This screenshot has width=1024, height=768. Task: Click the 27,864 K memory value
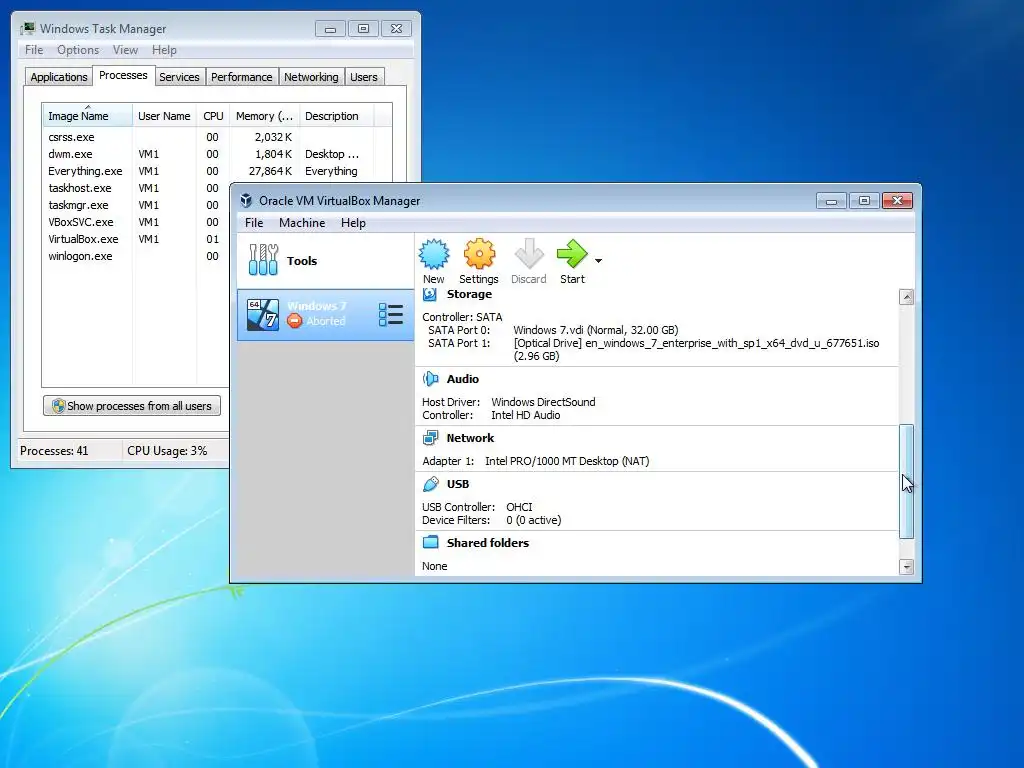[x=270, y=171]
